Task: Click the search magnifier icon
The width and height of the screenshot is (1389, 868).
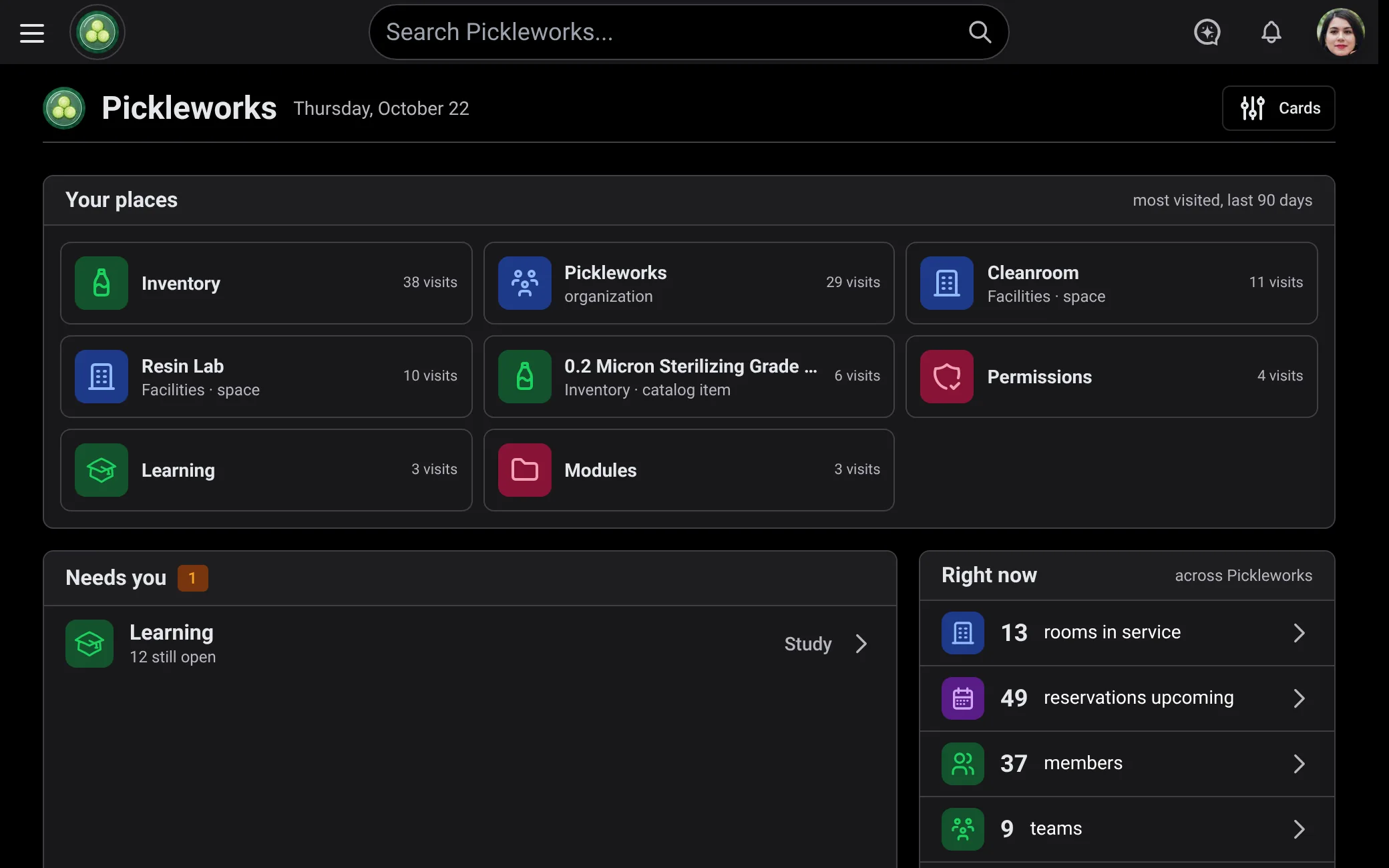Action: tap(980, 32)
